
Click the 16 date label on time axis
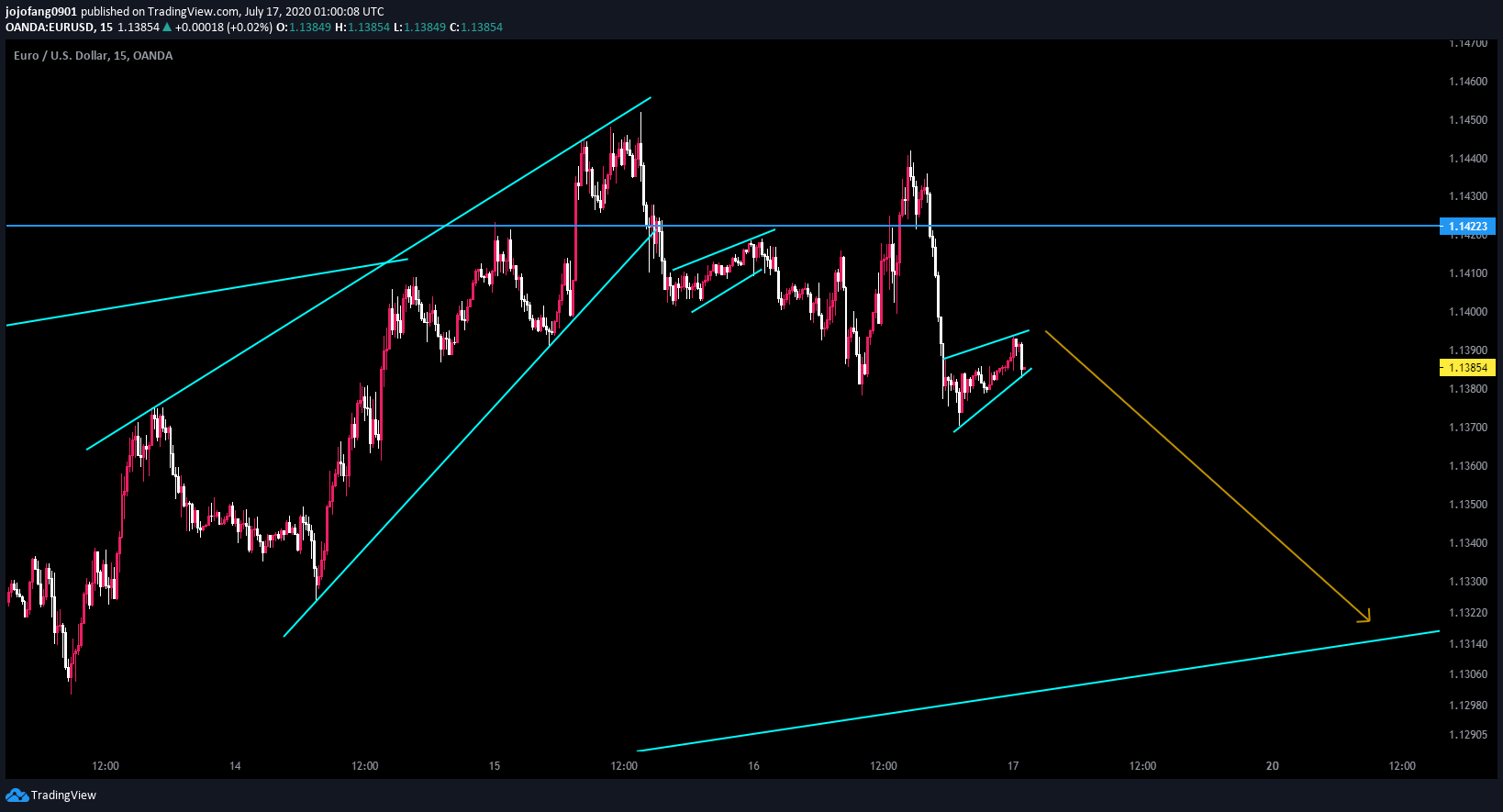(x=753, y=766)
